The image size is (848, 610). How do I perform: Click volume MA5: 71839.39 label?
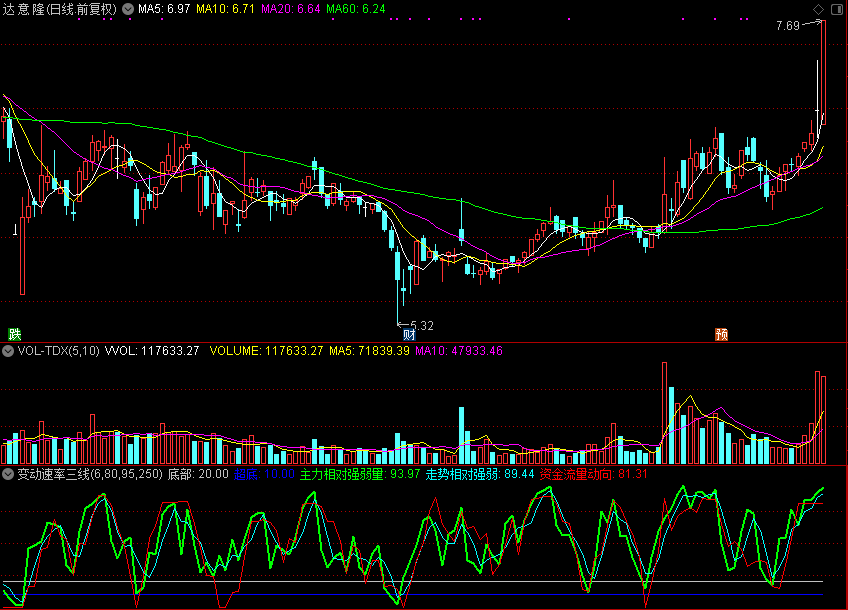point(369,351)
